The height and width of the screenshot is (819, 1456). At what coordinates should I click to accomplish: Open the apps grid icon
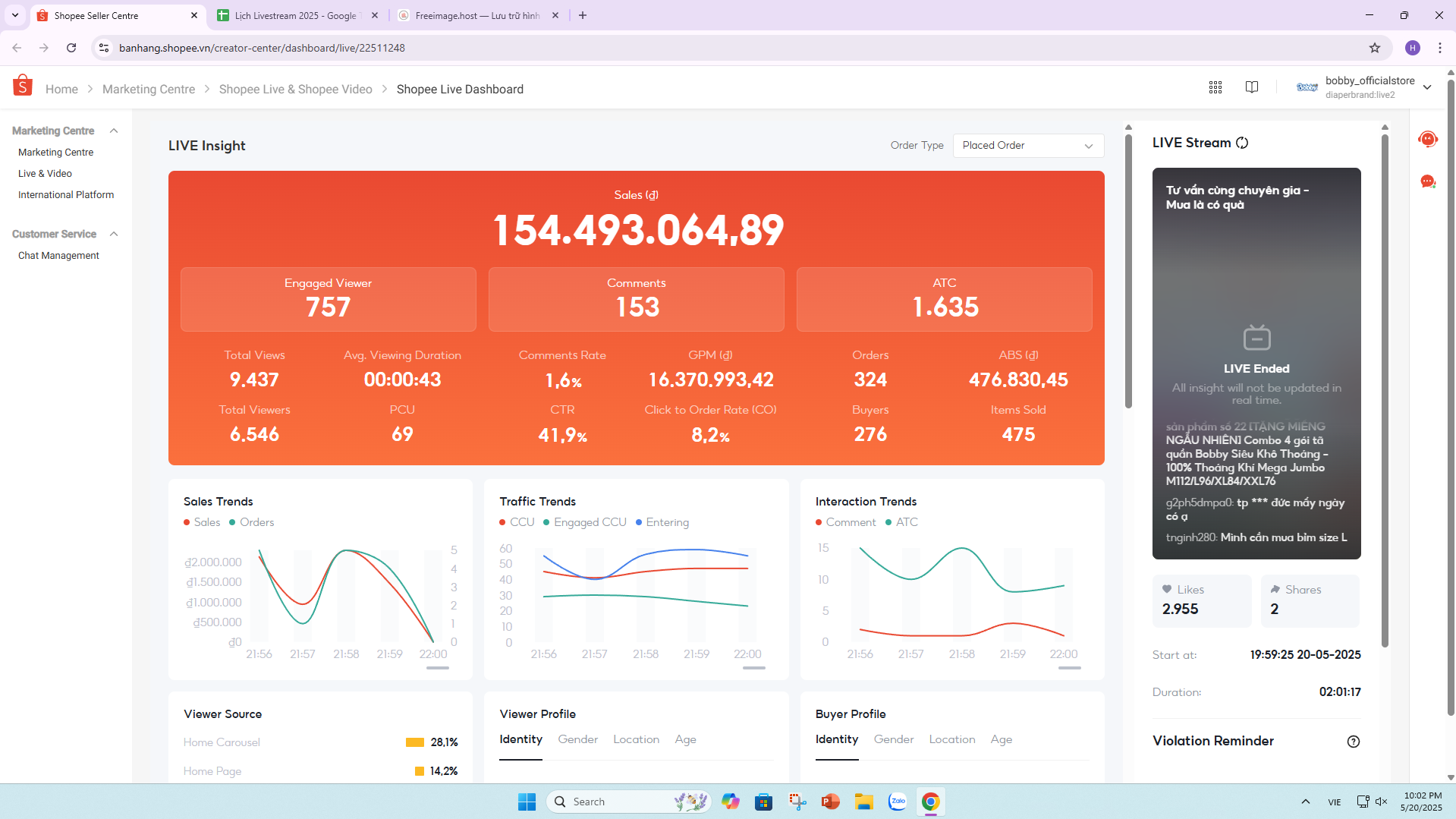[1215, 87]
